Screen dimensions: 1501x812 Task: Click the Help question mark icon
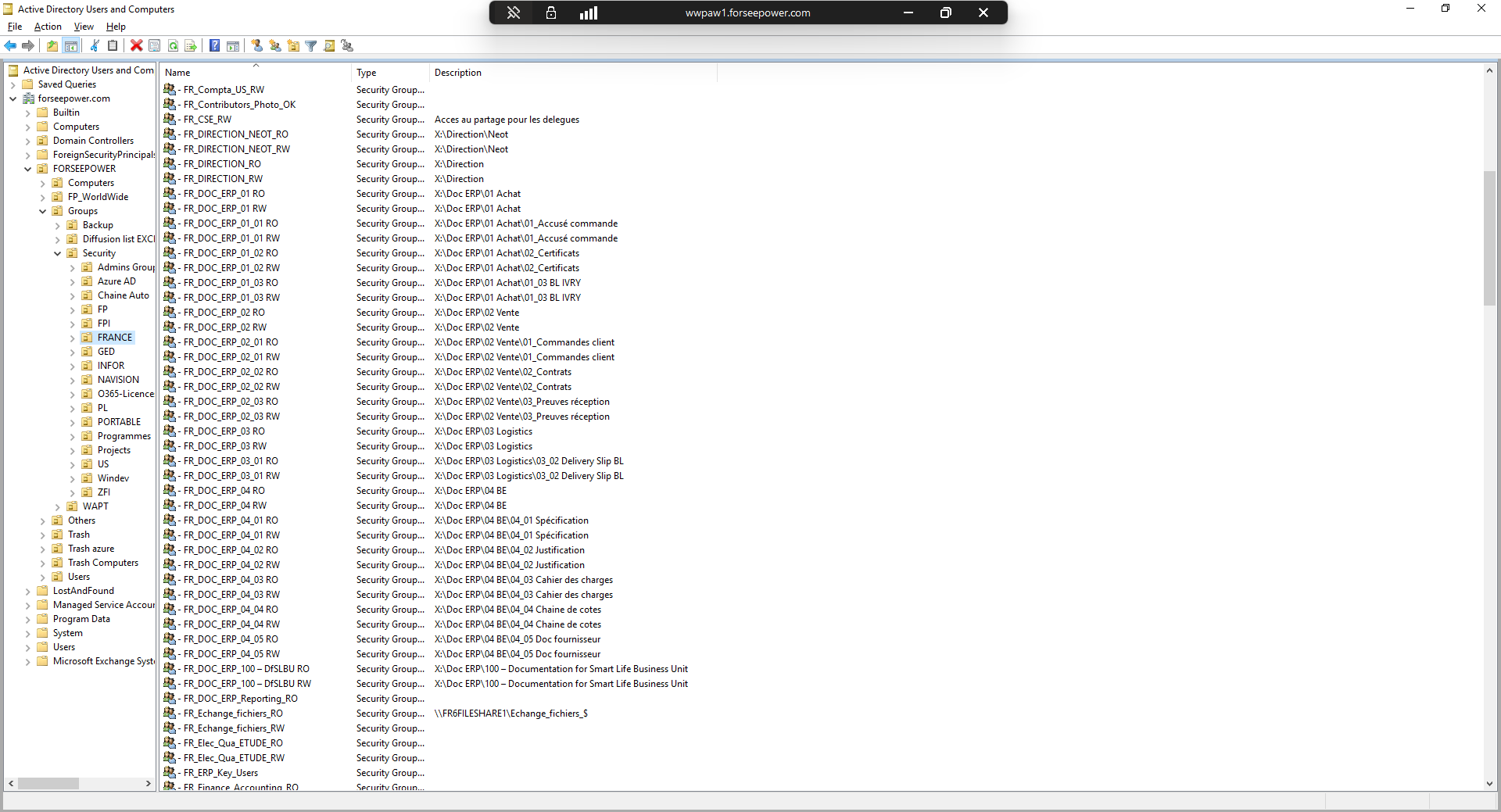pos(214,46)
